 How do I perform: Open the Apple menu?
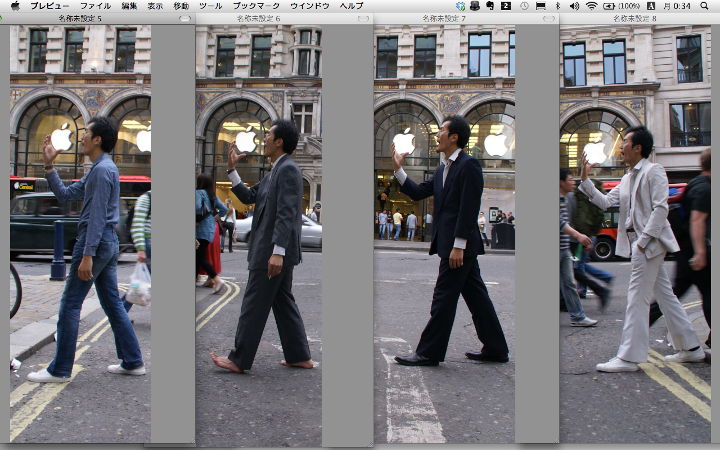point(14,6)
